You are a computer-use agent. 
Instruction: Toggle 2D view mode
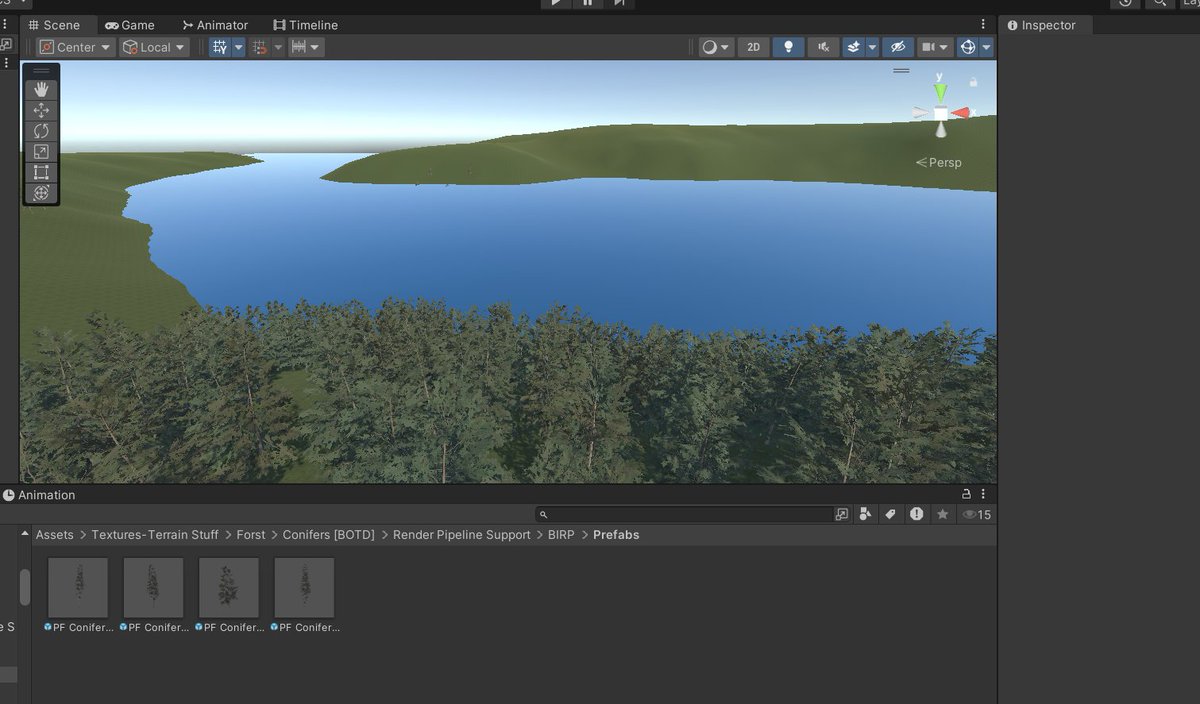tap(753, 47)
